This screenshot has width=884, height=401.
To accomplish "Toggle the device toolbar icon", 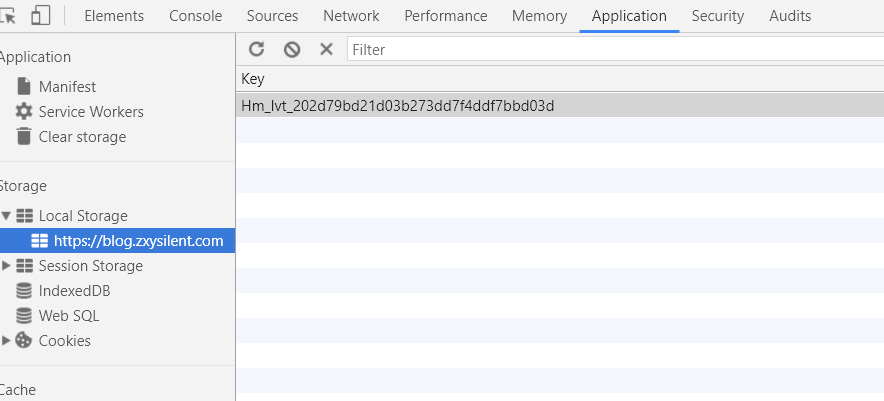I will click(41, 15).
